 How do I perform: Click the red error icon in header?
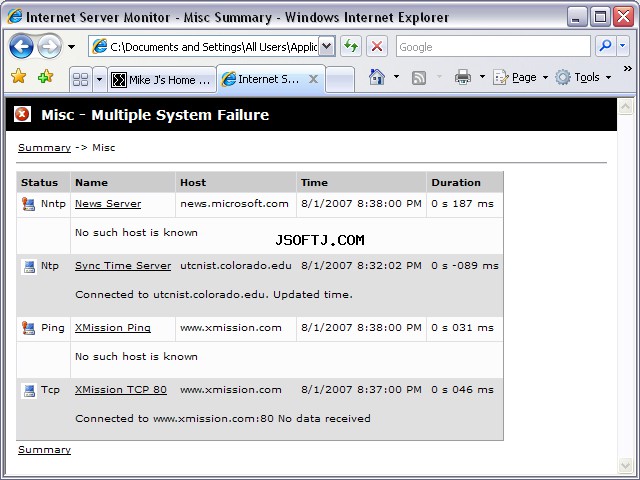(22, 114)
